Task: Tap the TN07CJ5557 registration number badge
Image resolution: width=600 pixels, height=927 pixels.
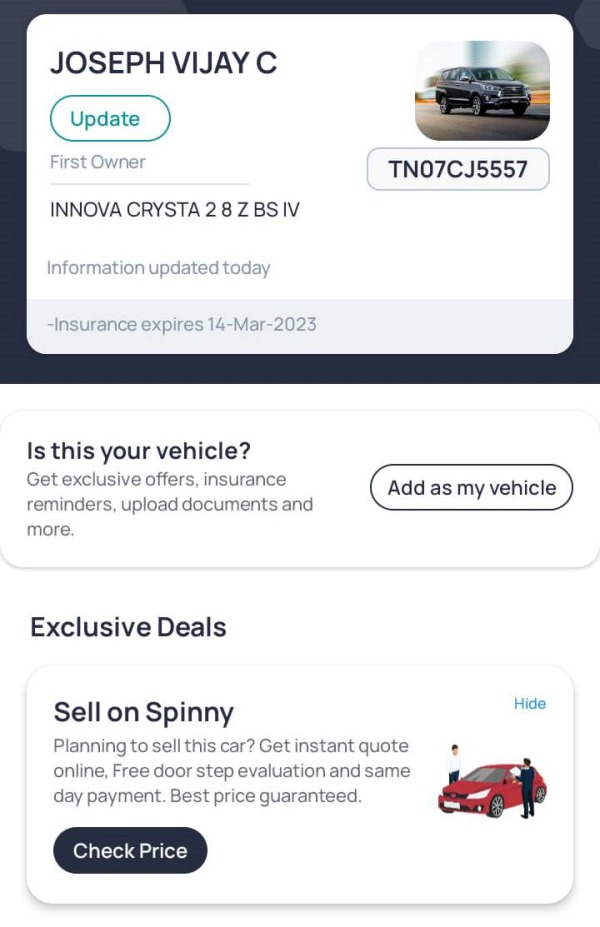Action: [458, 169]
